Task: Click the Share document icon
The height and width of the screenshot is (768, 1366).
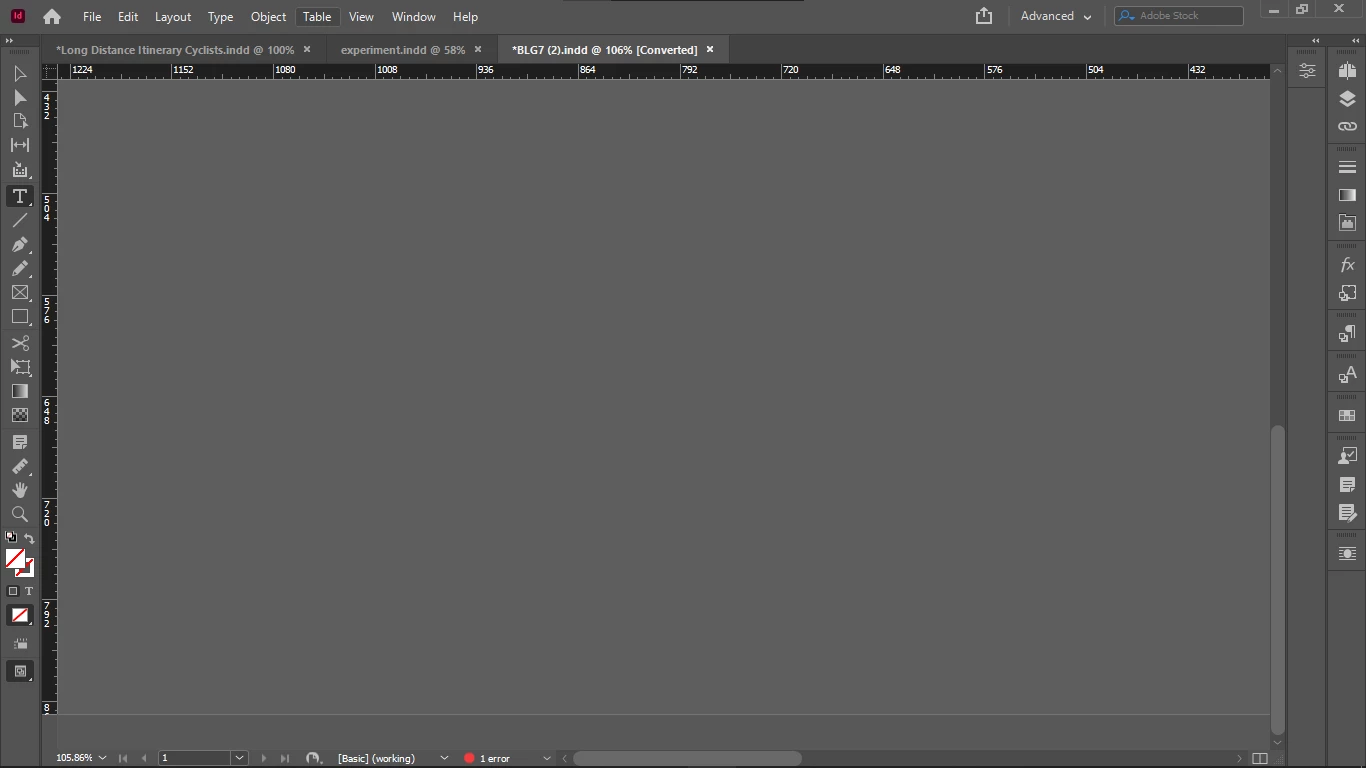Action: click(x=984, y=16)
